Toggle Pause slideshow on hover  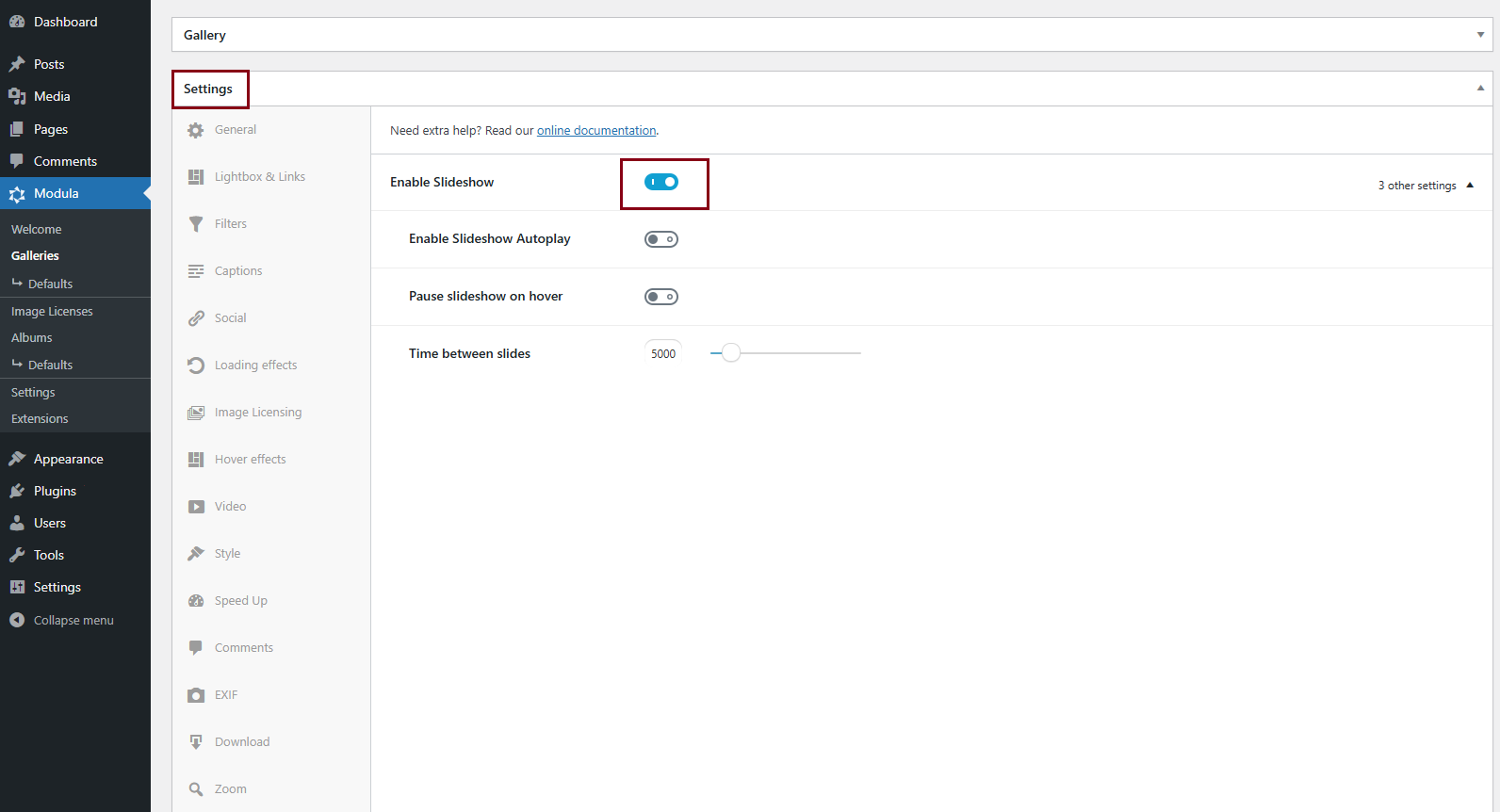coord(661,297)
